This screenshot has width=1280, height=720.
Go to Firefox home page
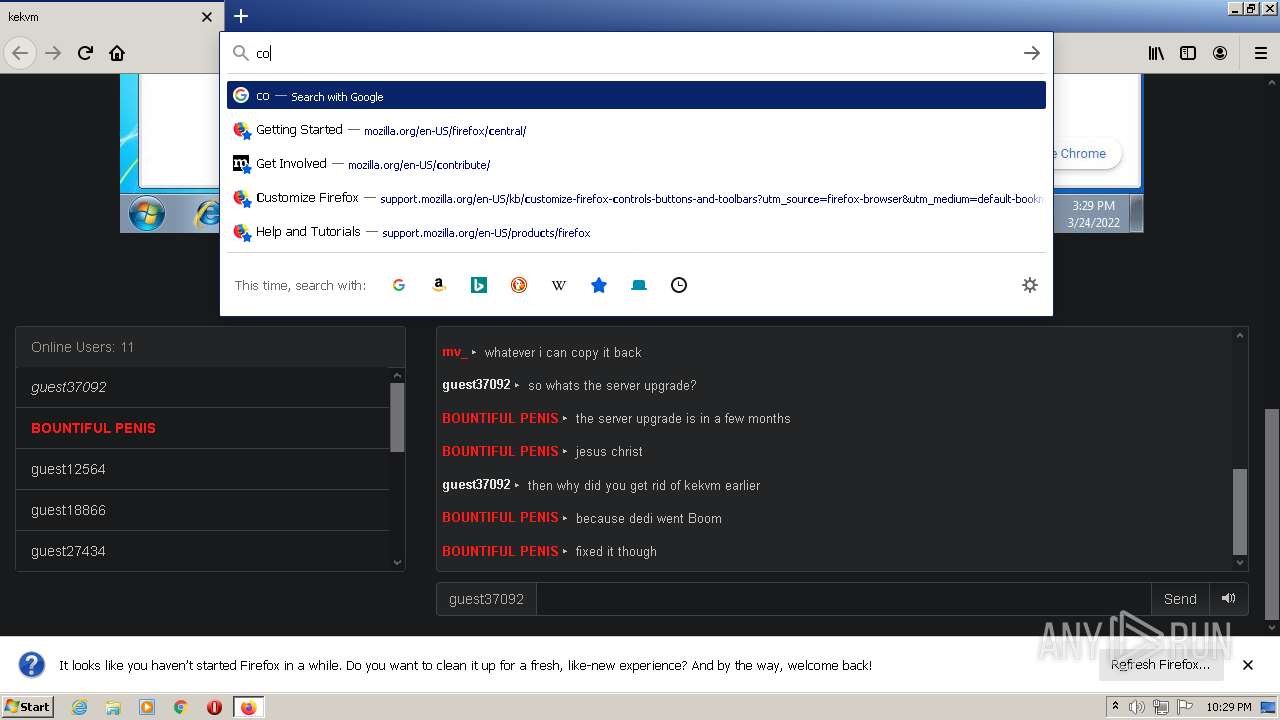[117, 53]
